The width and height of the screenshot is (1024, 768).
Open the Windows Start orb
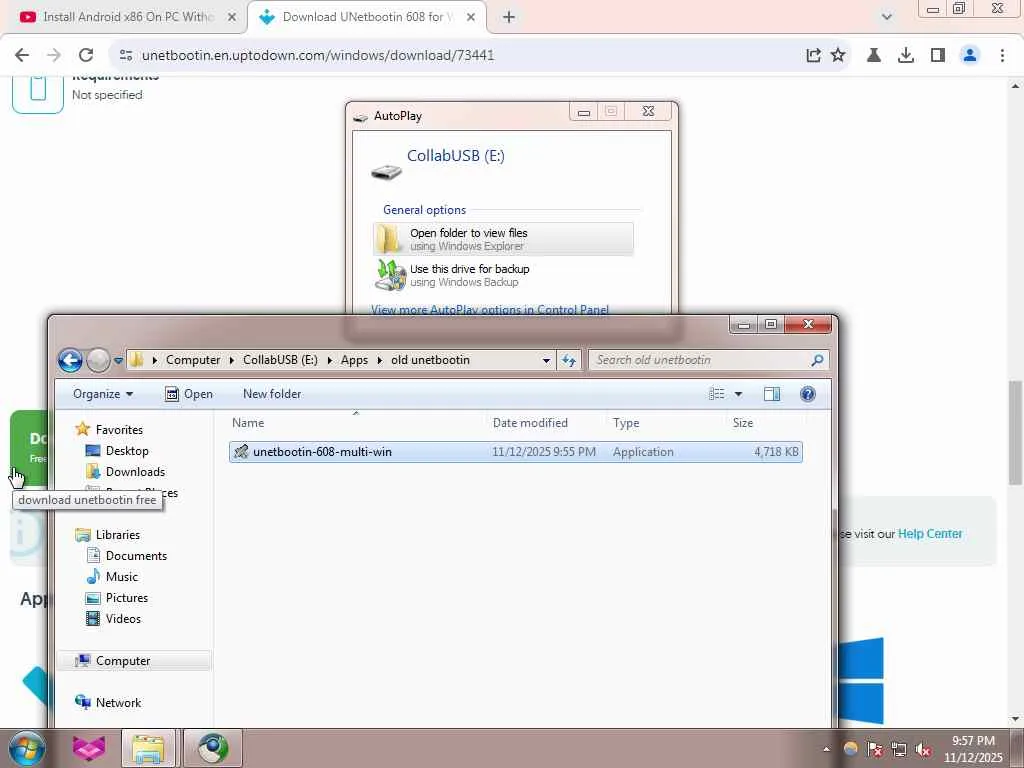(x=27, y=748)
